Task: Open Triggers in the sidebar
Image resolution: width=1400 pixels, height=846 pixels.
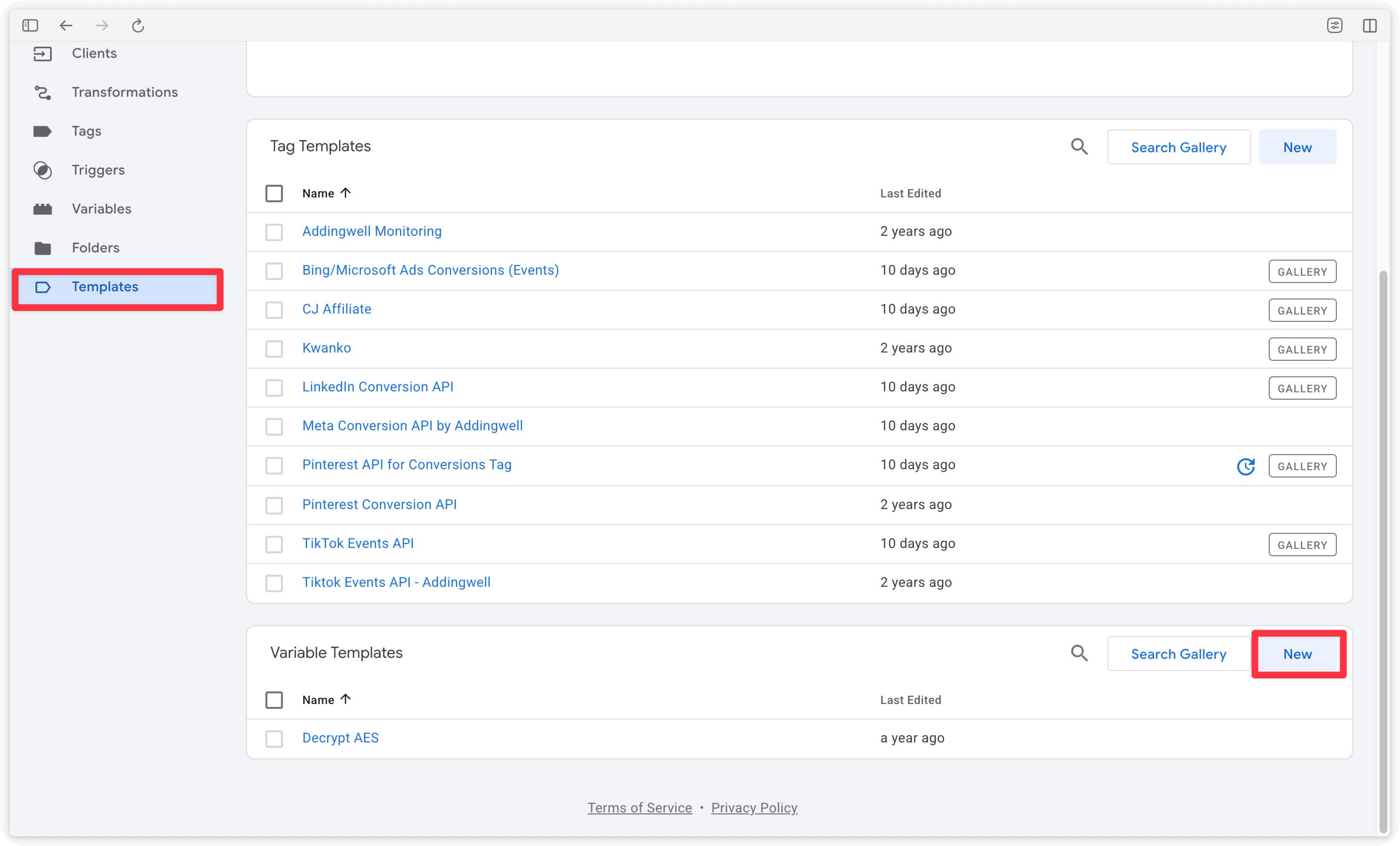Action: (x=98, y=170)
